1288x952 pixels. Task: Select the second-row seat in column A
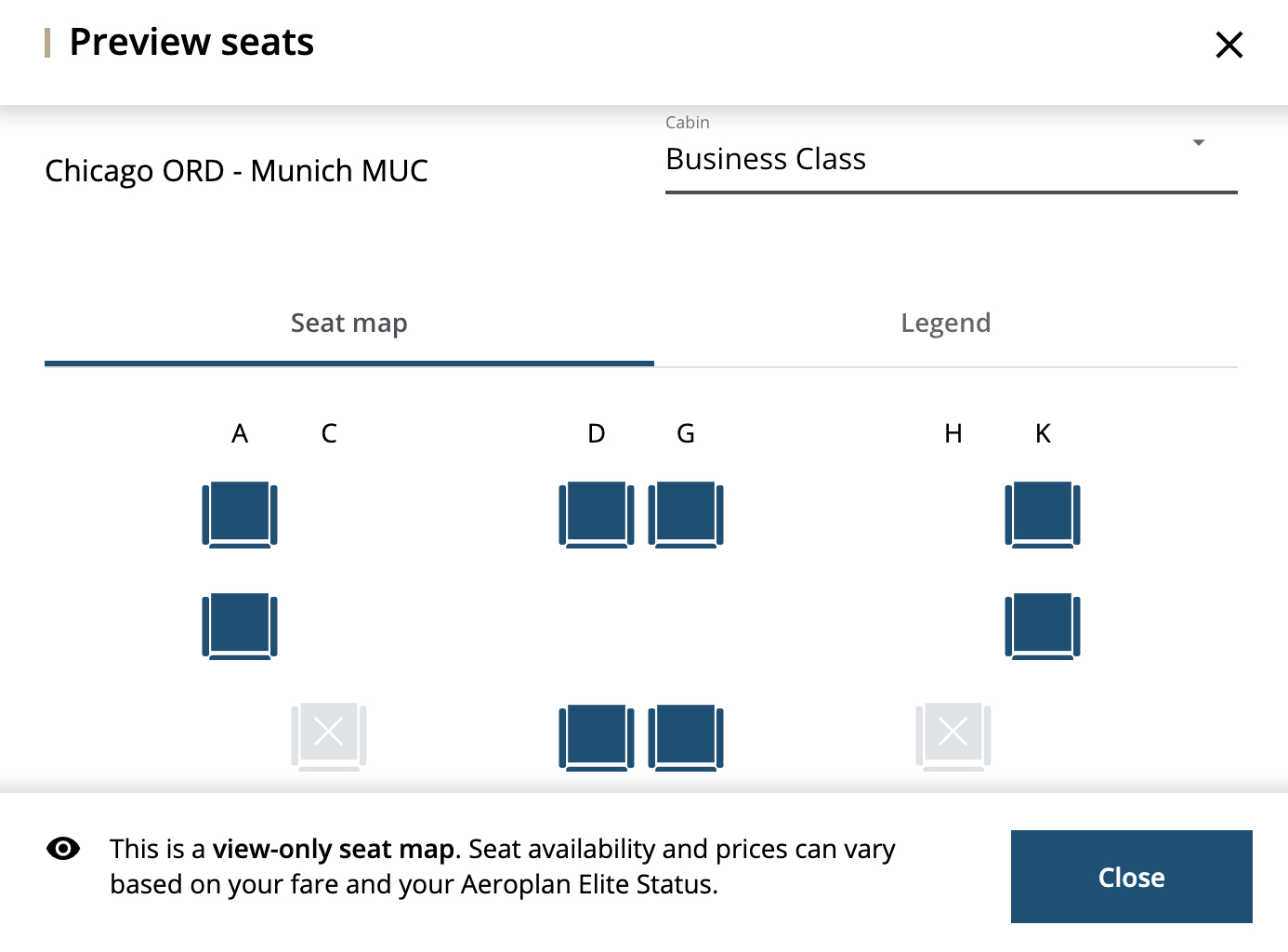click(x=239, y=625)
